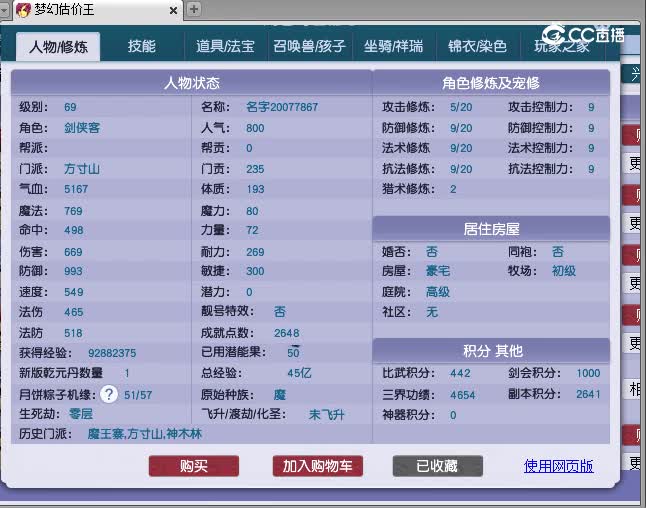Screen dimensions: 646x508
Task: Click the 飞升/渡劫/化圣 value 未飞升
Action: coord(327,414)
